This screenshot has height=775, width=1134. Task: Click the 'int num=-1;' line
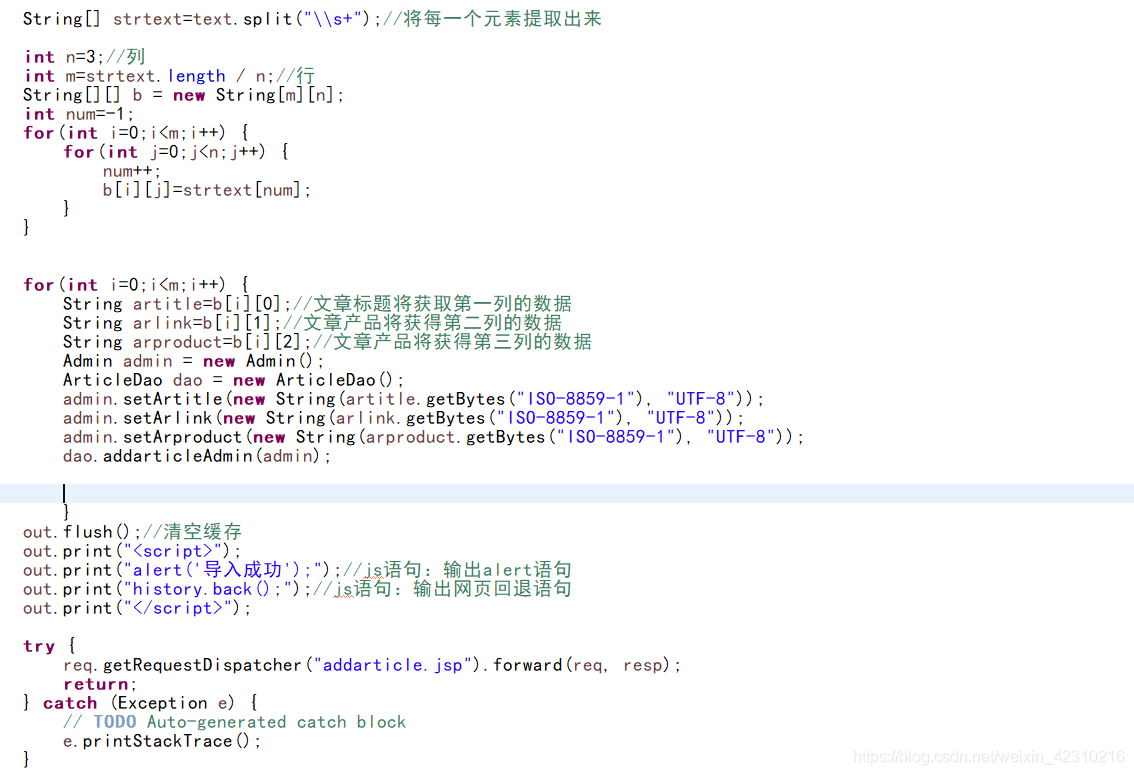point(79,114)
